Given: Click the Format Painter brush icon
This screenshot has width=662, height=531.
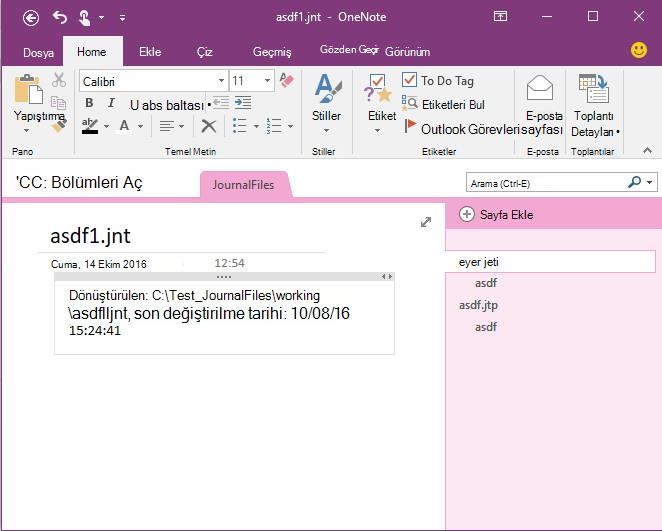Looking at the screenshot, I should 59,125.
